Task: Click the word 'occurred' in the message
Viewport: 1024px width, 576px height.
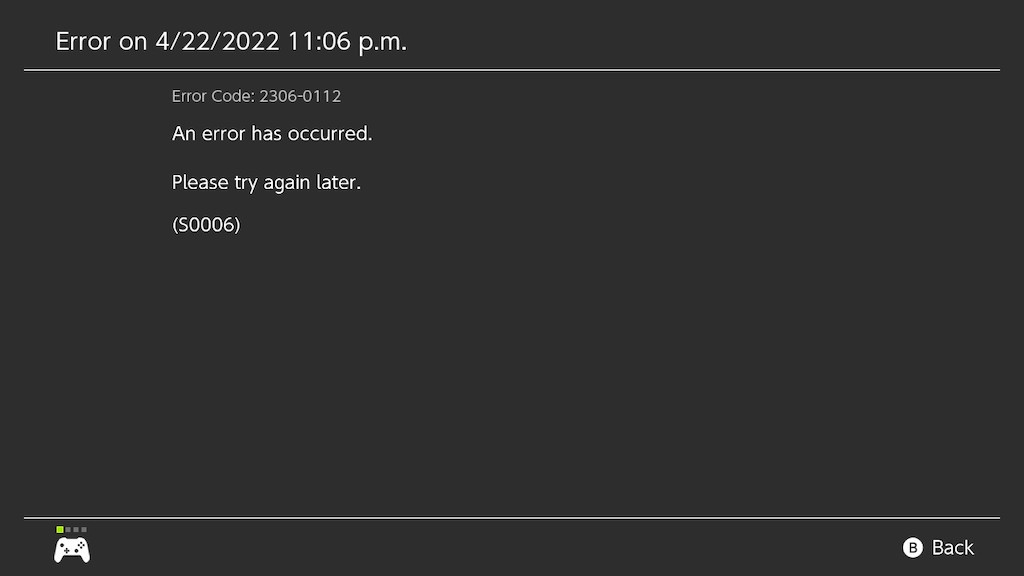Action: pyautogui.click(x=329, y=133)
